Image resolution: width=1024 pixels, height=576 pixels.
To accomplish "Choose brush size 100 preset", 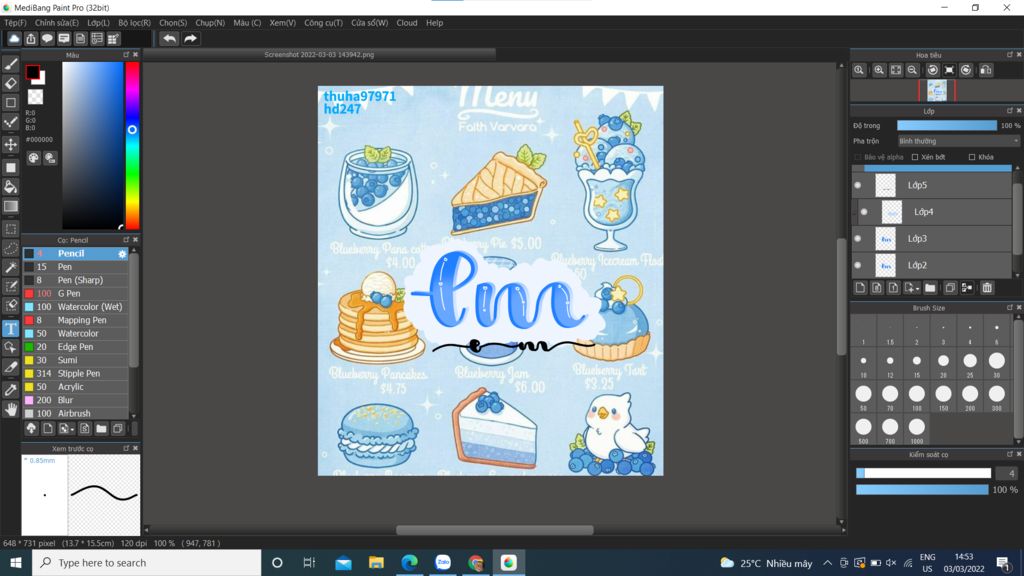I will tap(916, 394).
